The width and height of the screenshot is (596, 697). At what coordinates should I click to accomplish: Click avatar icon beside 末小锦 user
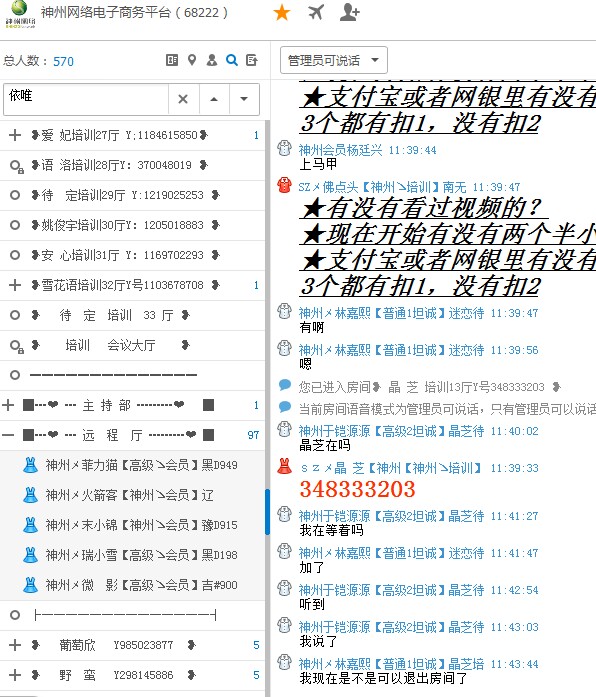pyautogui.click(x=30, y=525)
